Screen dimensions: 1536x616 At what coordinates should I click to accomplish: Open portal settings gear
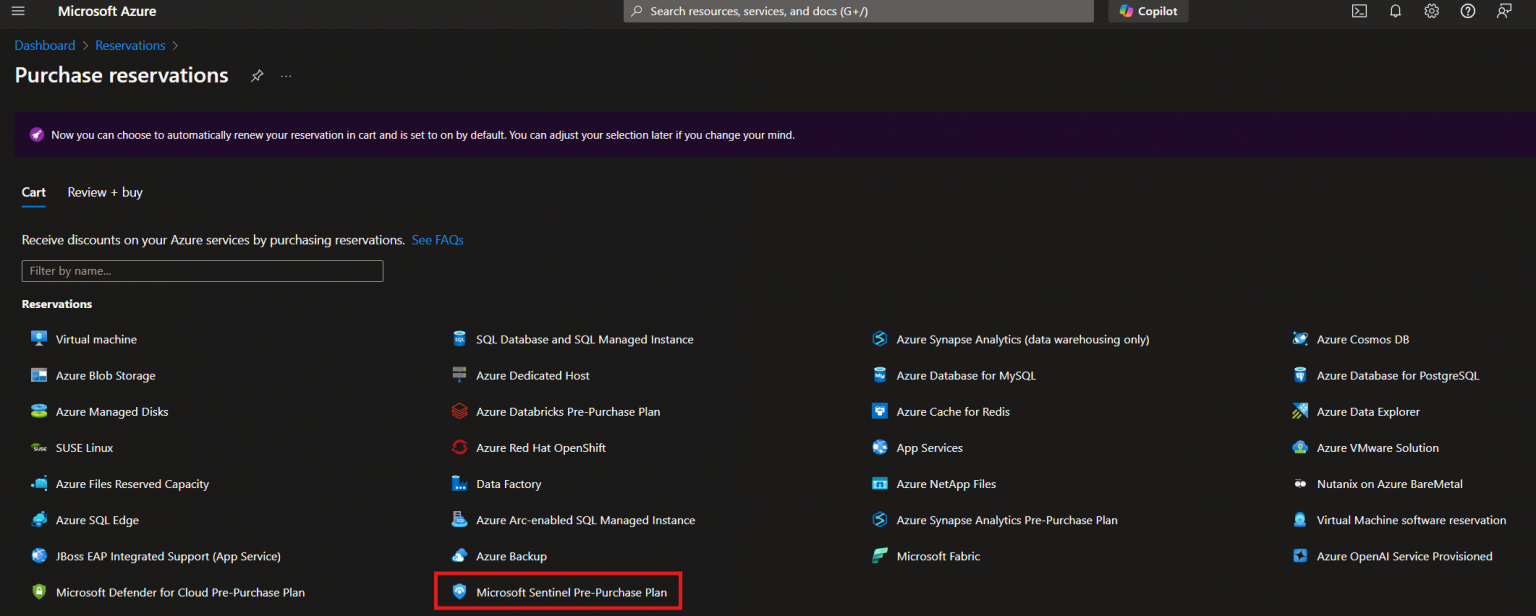pyautogui.click(x=1431, y=11)
